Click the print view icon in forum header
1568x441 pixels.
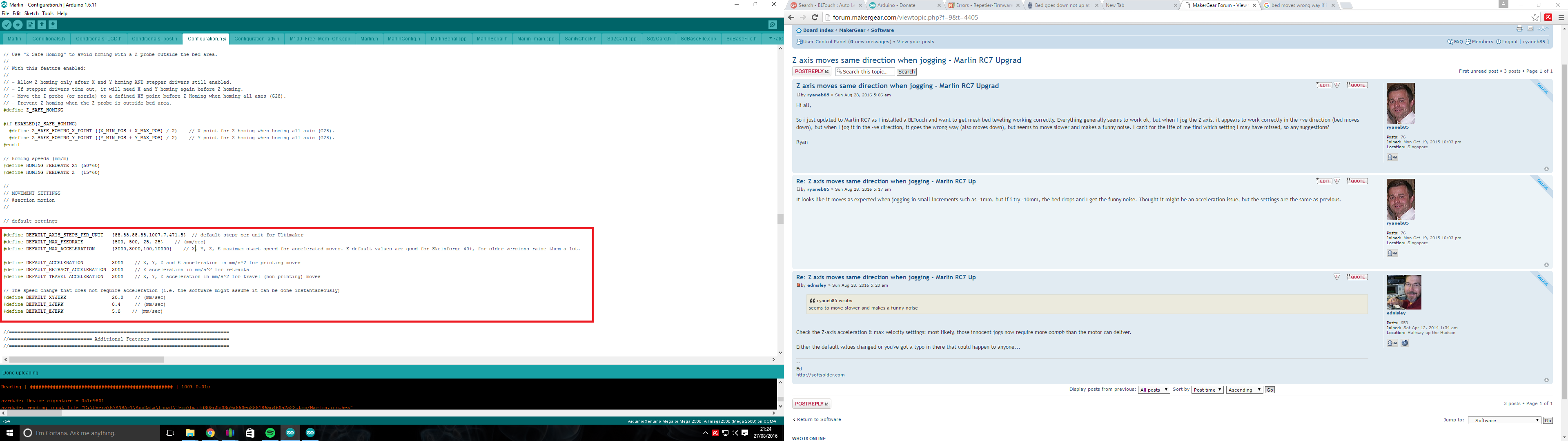(1519, 29)
